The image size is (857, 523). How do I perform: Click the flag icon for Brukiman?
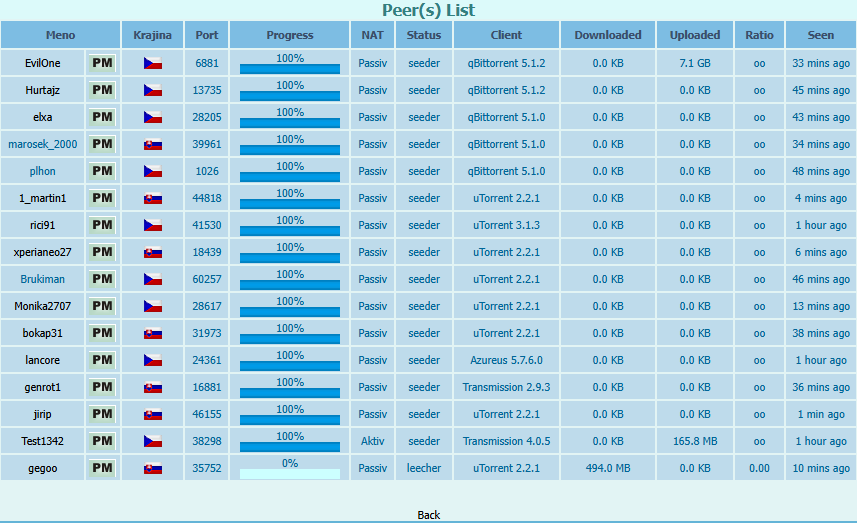[152, 279]
